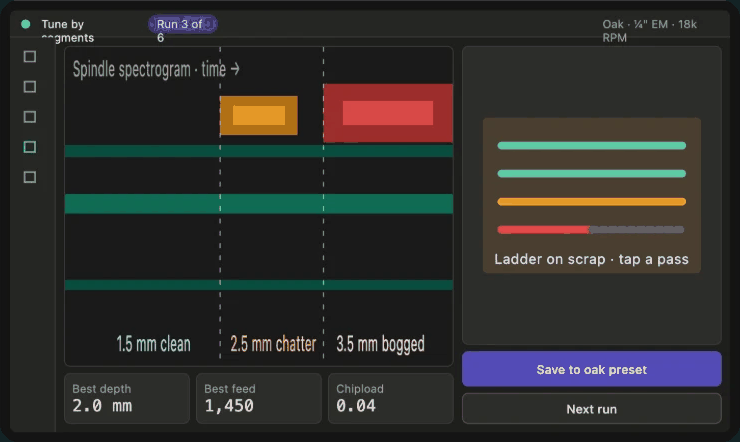
Task: Click the Tune by segments title
Action: (x=67, y=31)
